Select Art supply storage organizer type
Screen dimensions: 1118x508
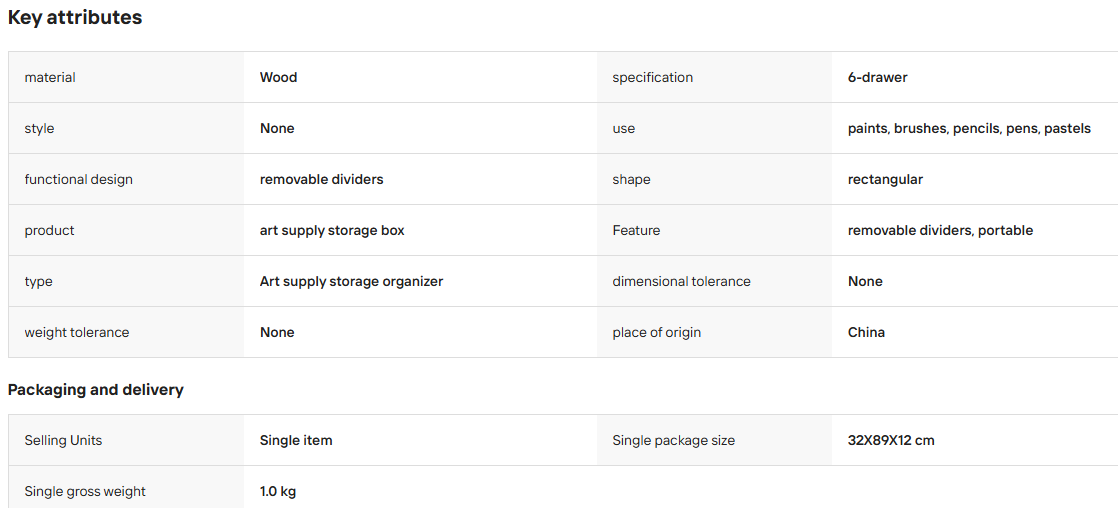[x=352, y=281]
